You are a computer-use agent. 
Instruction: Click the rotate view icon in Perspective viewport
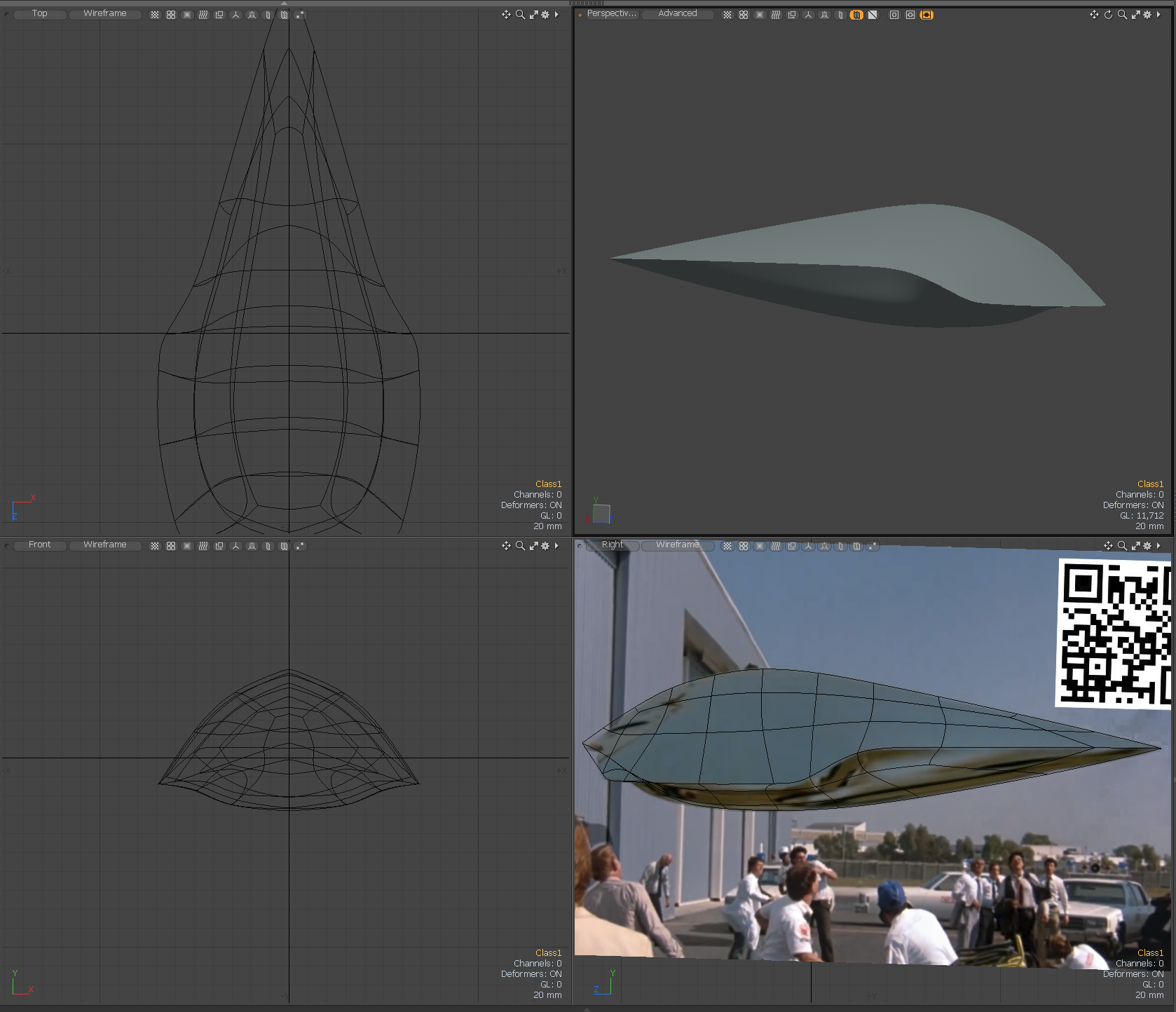click(x=1108, y=15)
